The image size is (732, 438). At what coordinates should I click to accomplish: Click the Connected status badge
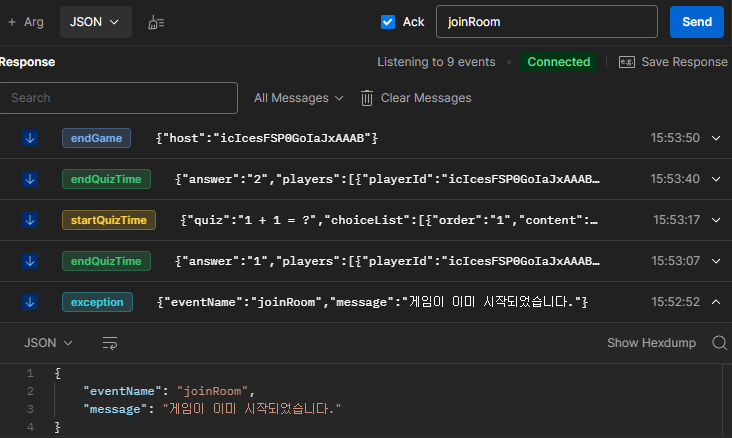click(x=558, y=62)
